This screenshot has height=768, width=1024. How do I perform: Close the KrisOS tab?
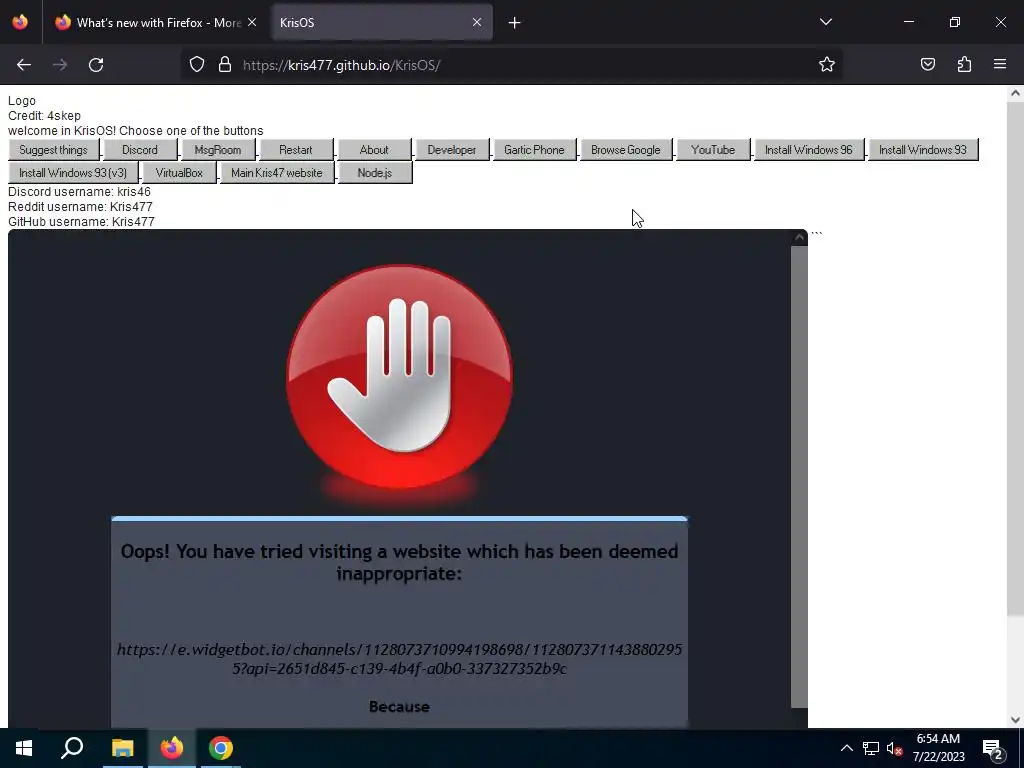[477, 22]
